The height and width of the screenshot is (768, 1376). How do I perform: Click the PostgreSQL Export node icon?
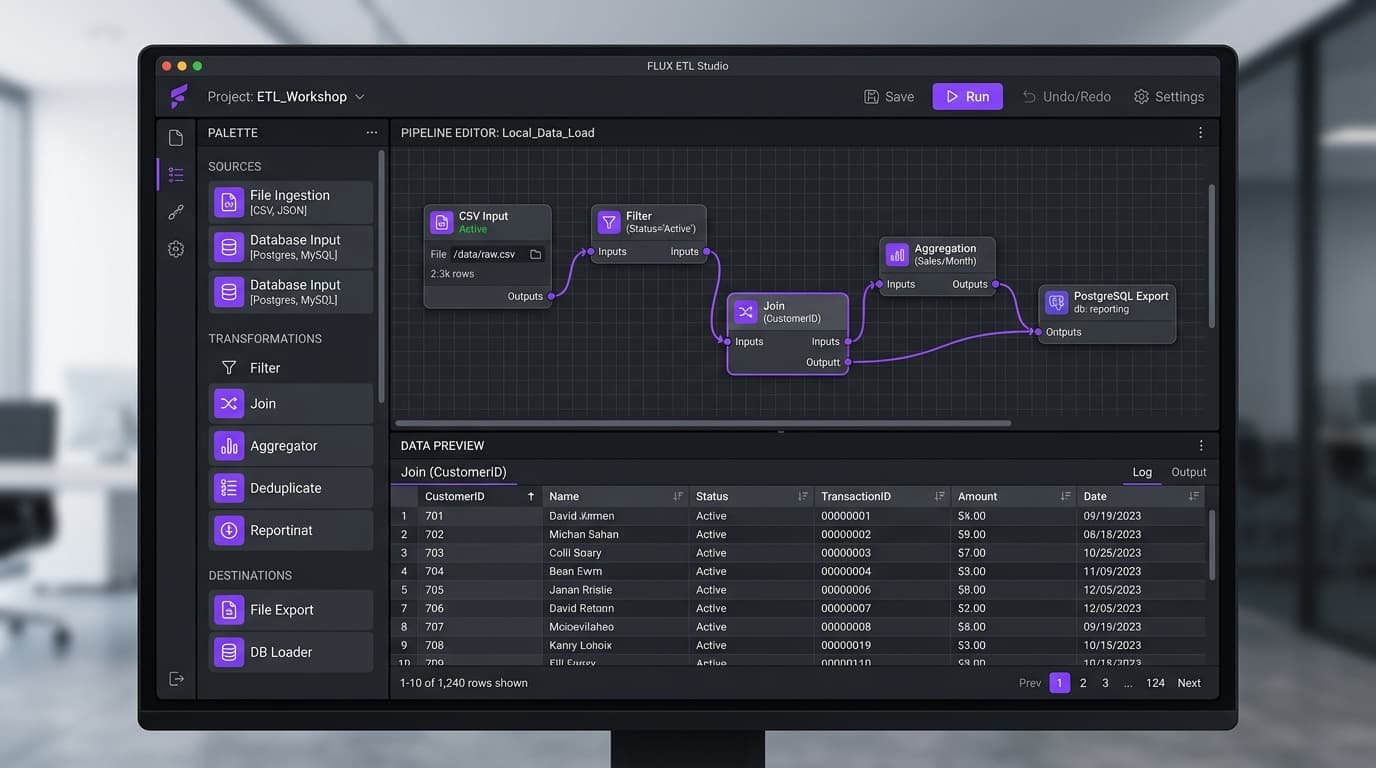point(1056,302)
